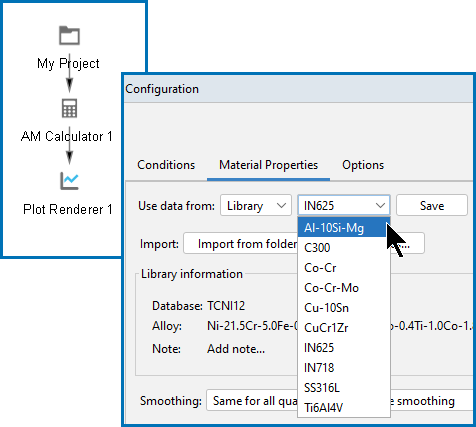Choose Cu-10Sn from the list
Image resolution: width=476 pixels, height=427 pixels.
point(344,307)
